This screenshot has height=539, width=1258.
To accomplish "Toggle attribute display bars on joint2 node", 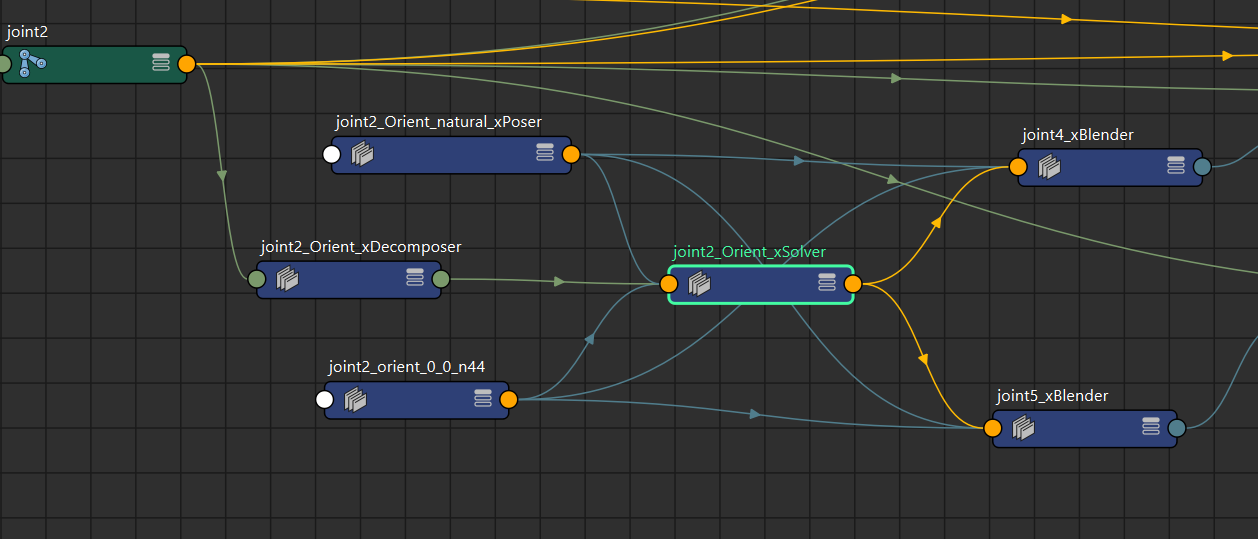I will tap(161, 63).
